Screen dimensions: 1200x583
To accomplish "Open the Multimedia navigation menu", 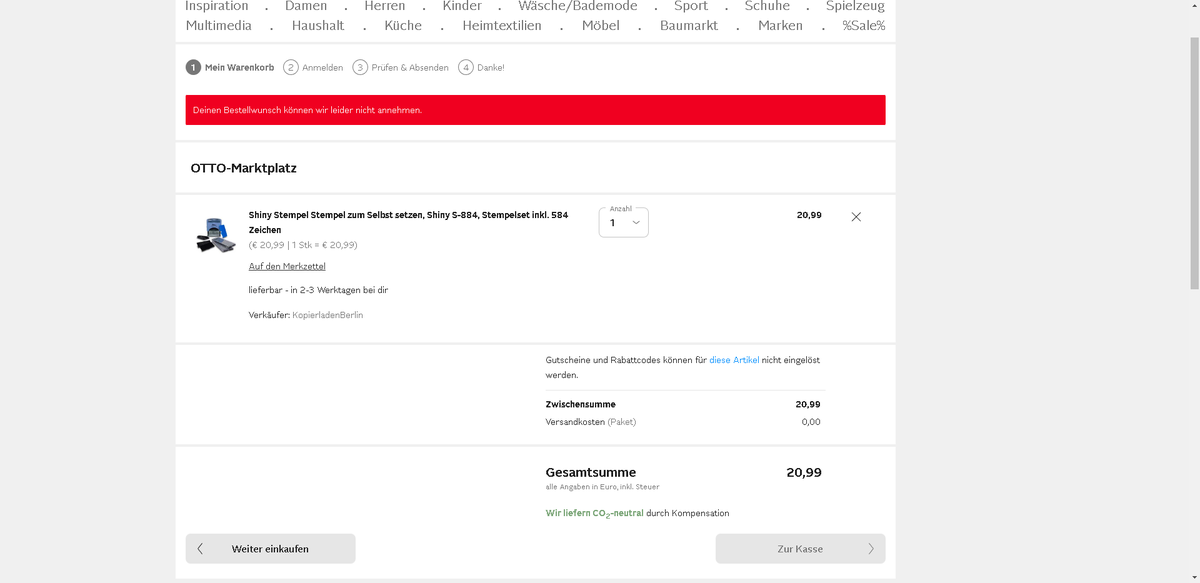I will pyautogui.click(x=218, y=25).
